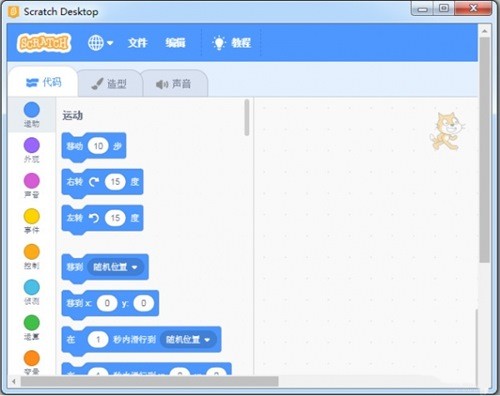This screenshot has height=396, width=500.
Task: Open 随机位置 dropdown in 移到 block
Action: pos(115,267)
